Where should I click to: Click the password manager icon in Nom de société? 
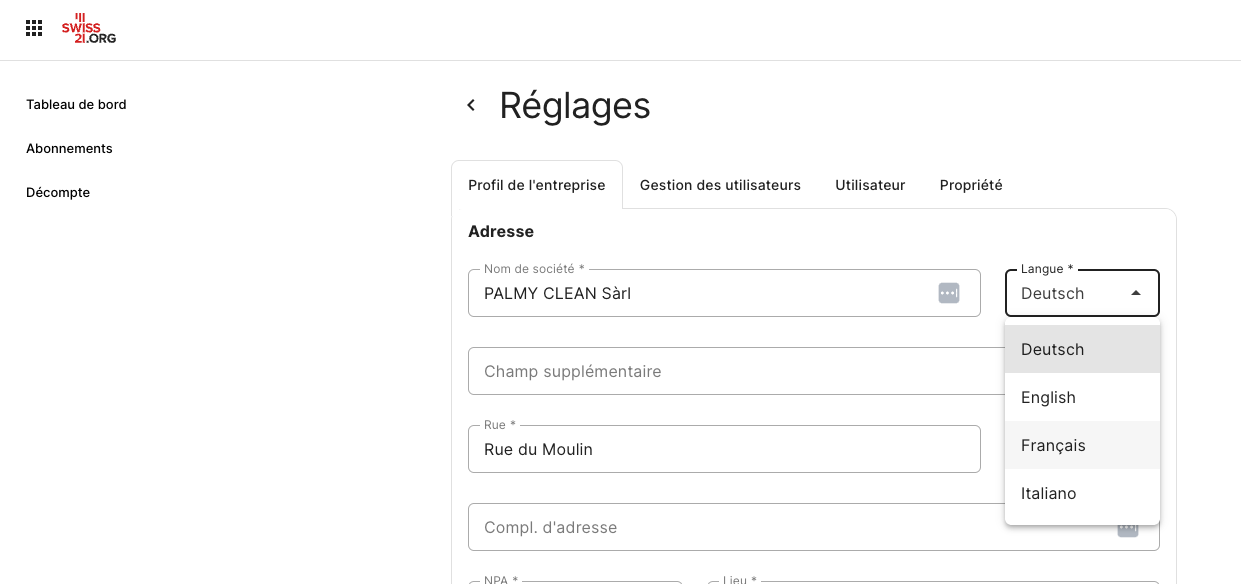[949, 293]
